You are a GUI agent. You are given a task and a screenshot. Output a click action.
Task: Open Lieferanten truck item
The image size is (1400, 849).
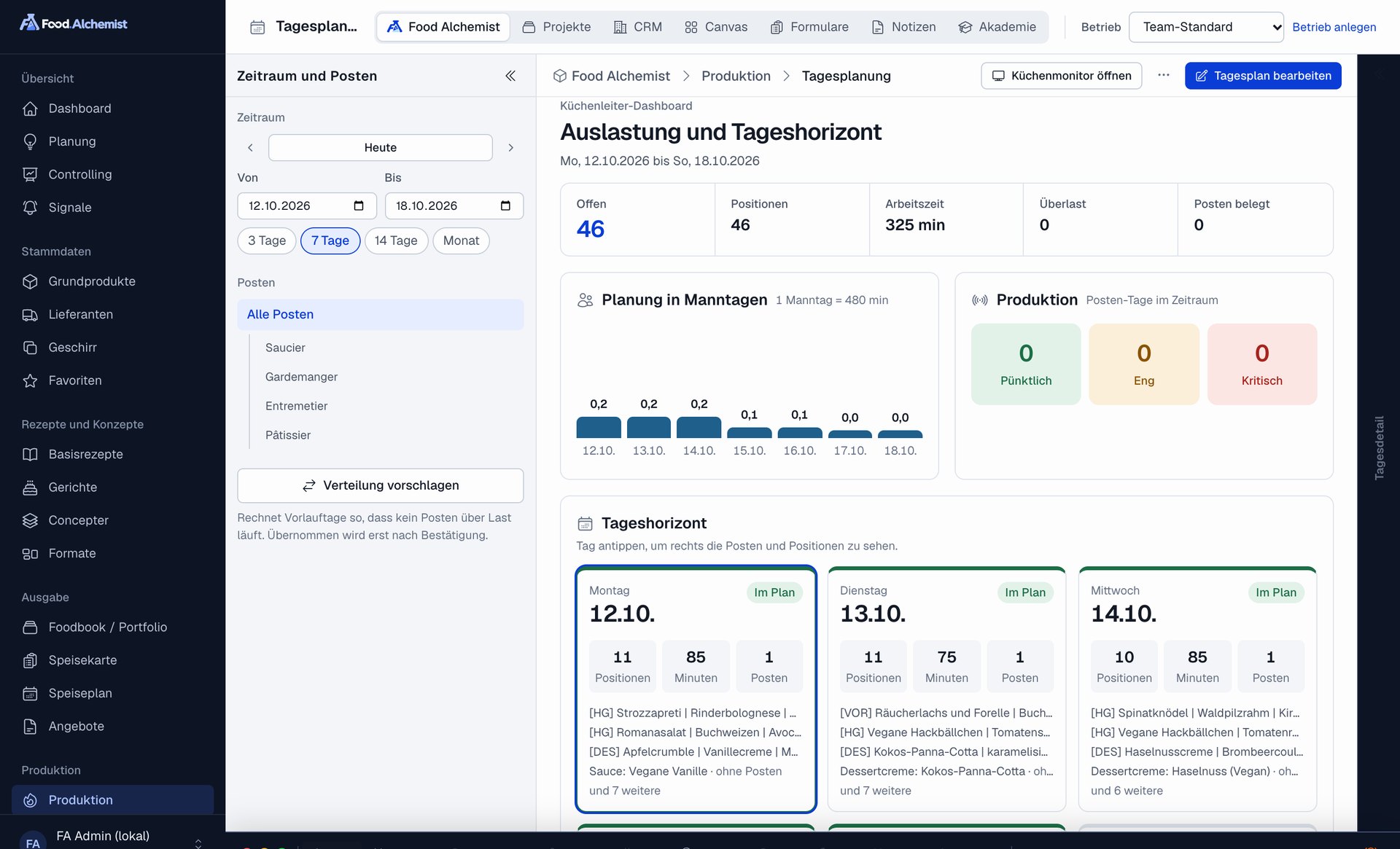point(112,314)
